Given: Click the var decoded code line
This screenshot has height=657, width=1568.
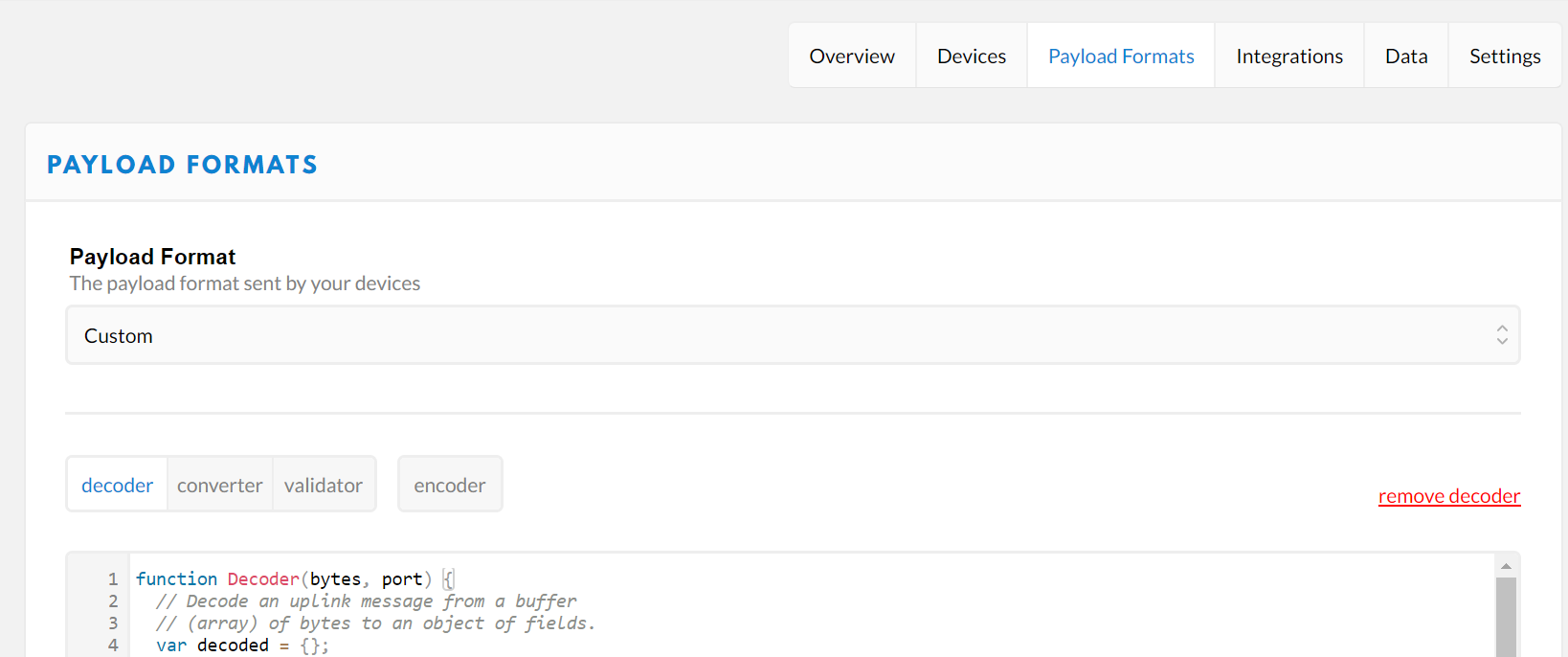Looking at the screenshot, I should (242, 646).
